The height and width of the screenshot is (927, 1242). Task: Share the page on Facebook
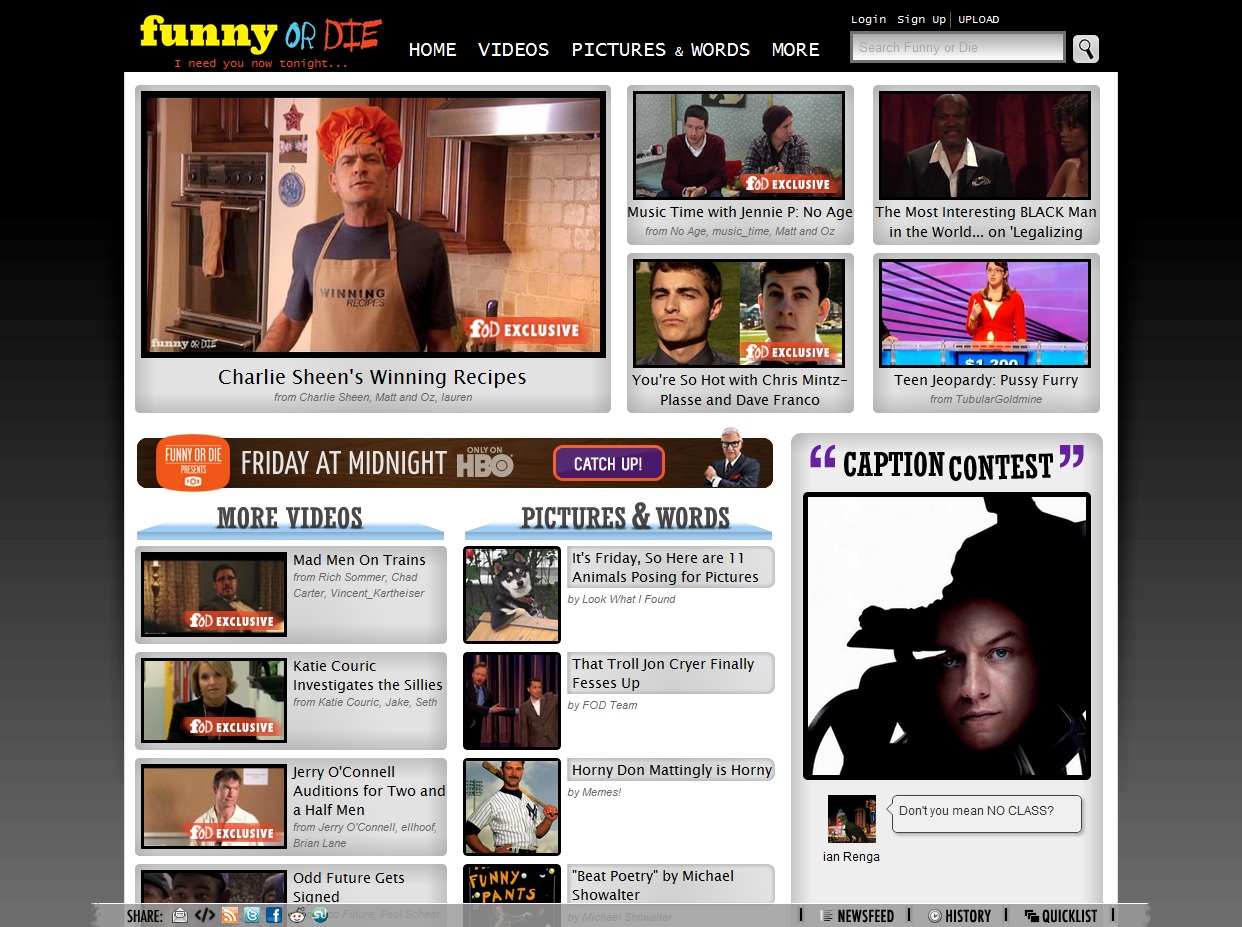[274, 915]
